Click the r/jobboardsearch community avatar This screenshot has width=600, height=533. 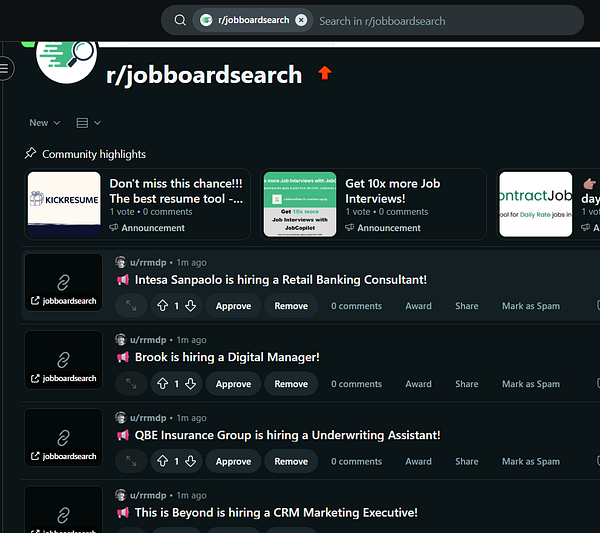(x=66, y=59)
